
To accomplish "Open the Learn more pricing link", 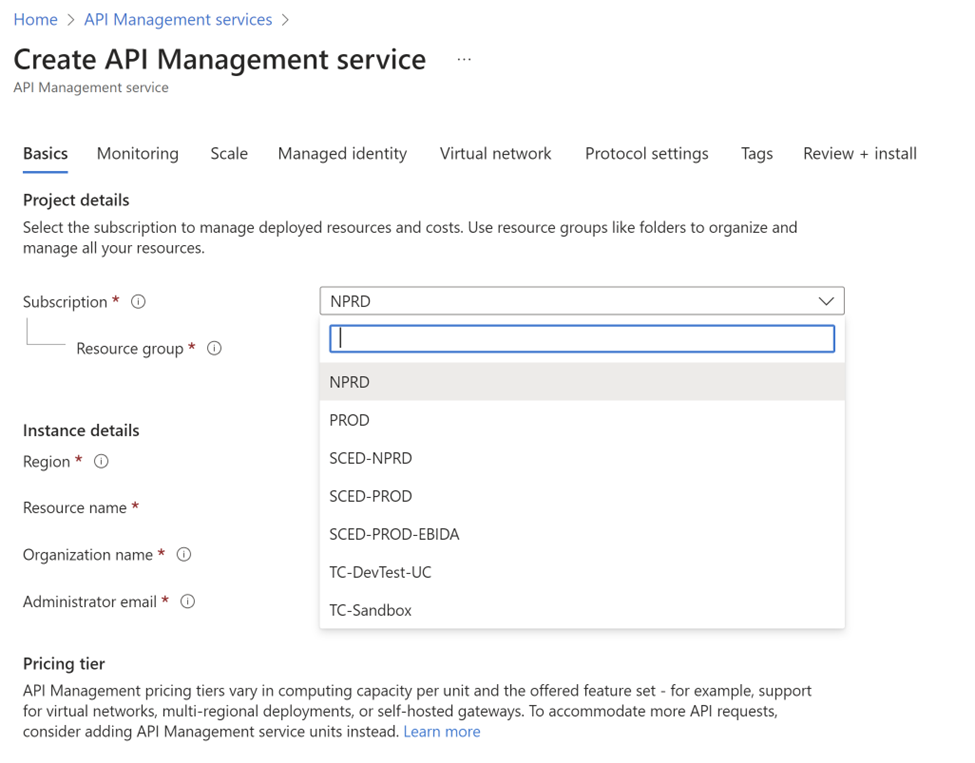I will 441,732.
